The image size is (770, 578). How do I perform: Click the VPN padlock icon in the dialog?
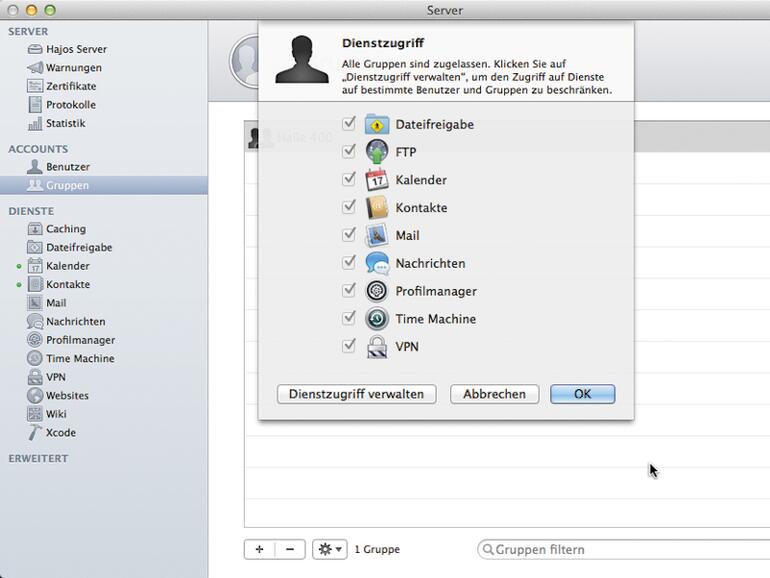click(377, 347)
